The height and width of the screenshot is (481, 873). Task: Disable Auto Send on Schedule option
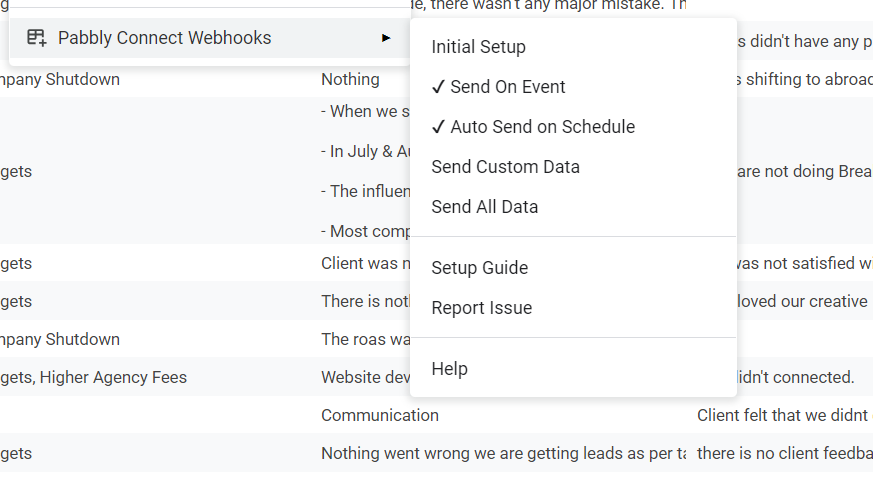(533, 127)
